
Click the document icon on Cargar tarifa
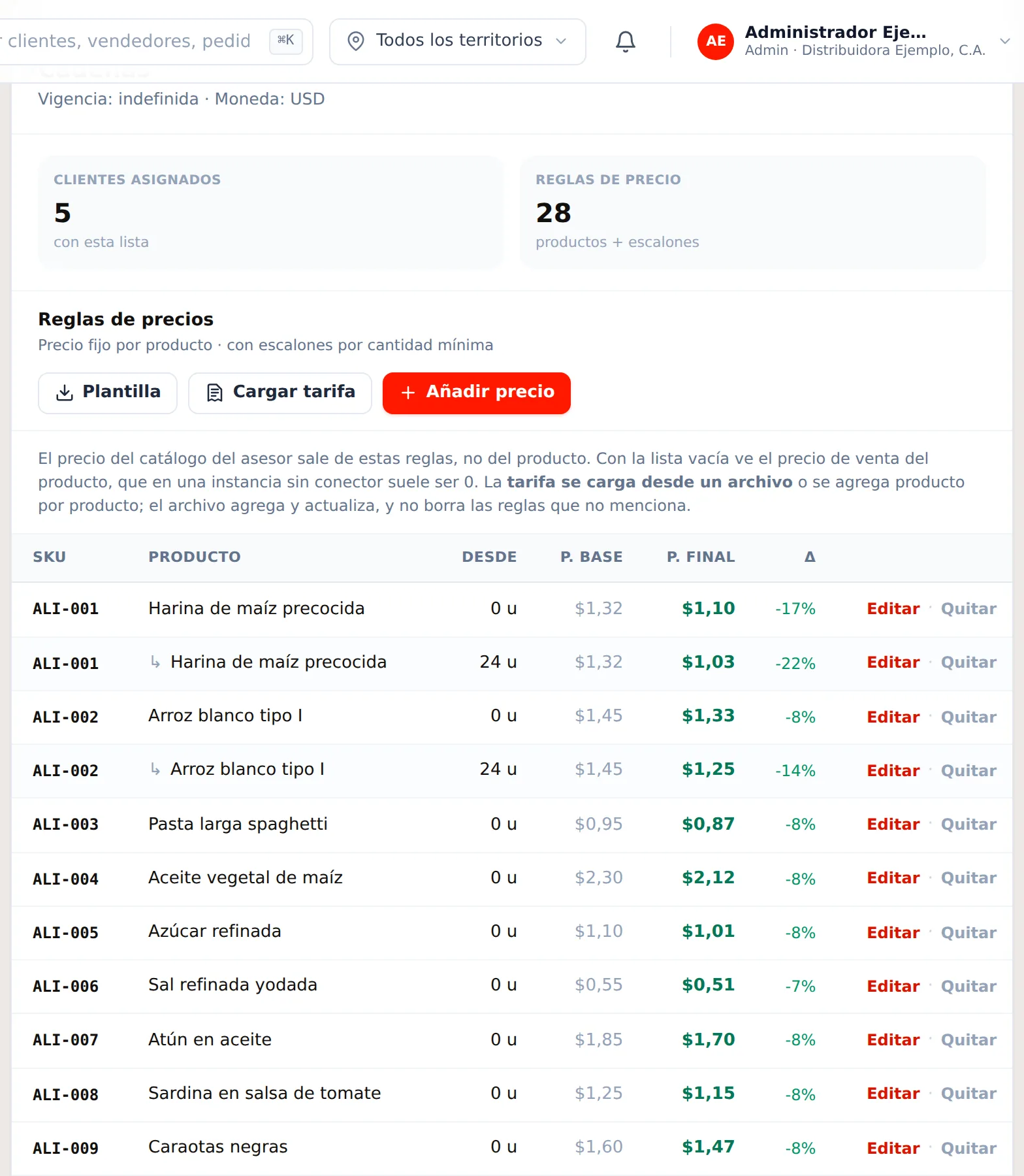215,393
